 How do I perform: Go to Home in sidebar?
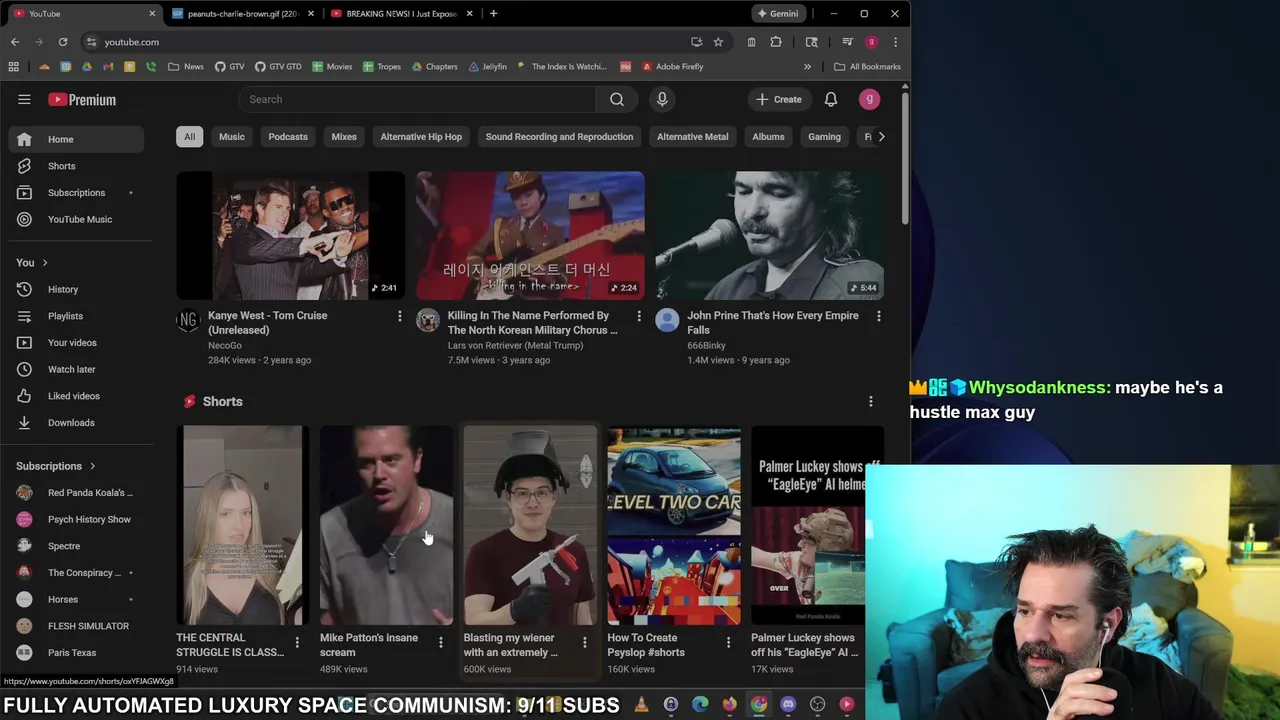point(76,139)
